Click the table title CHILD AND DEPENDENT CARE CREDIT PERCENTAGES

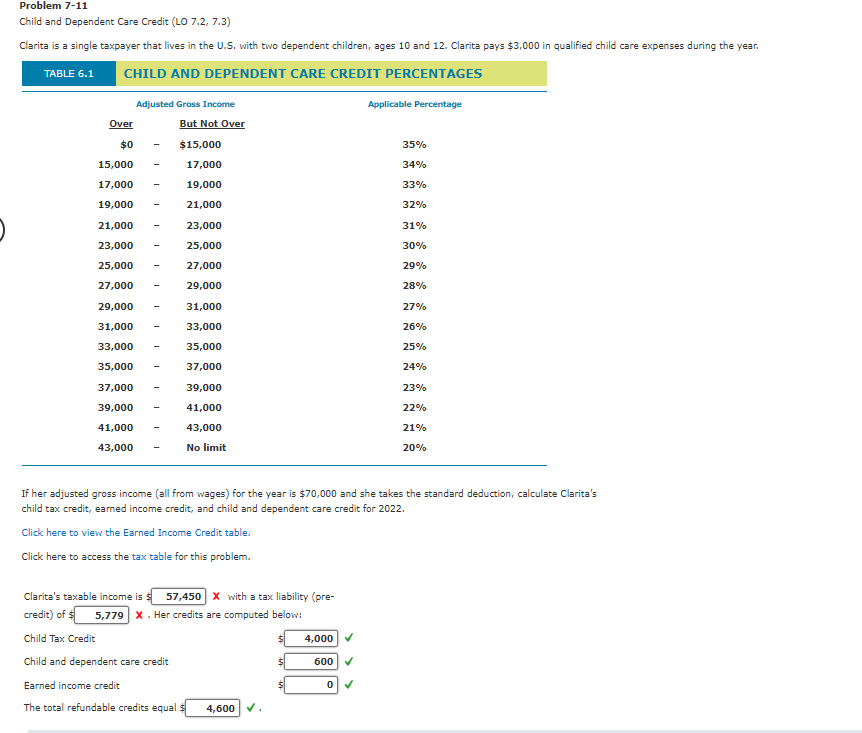coord(303,74)
